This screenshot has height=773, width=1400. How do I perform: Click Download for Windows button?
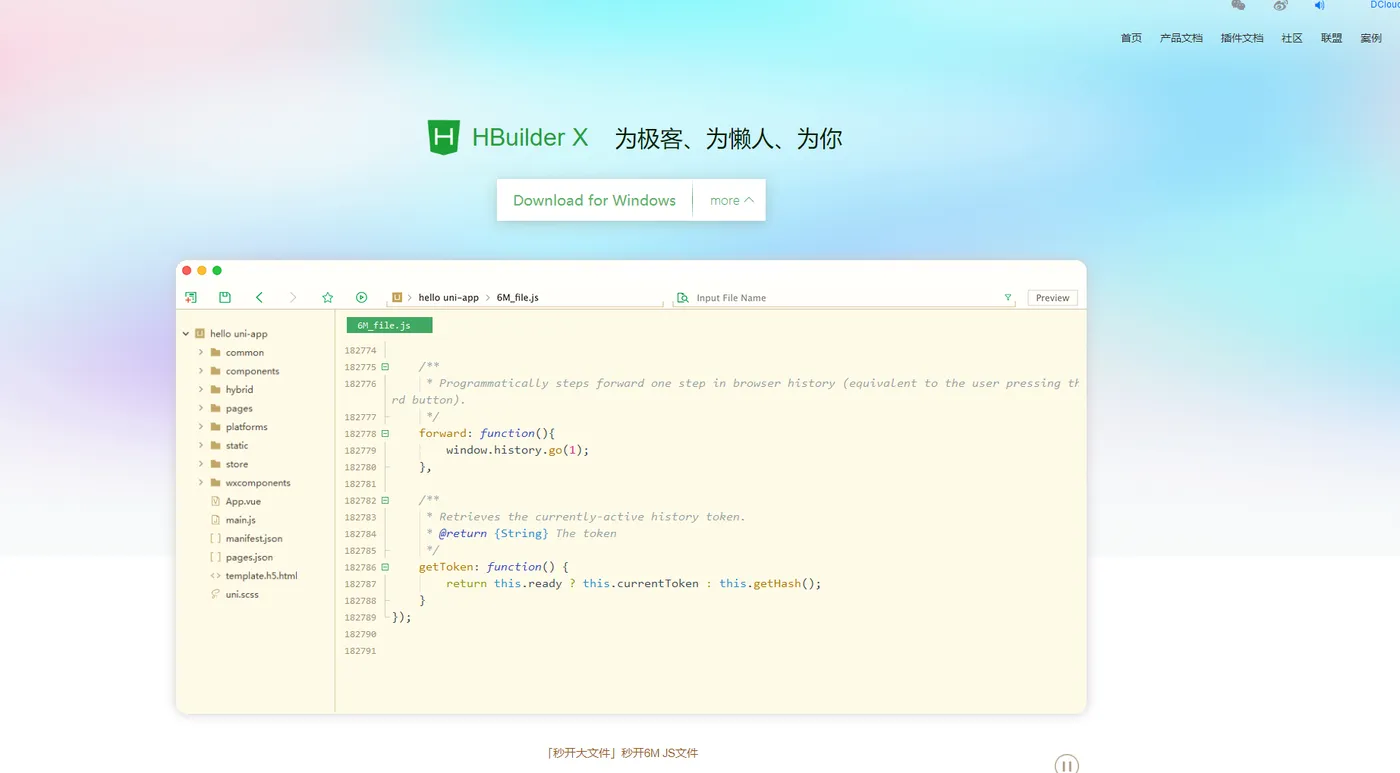594,200
